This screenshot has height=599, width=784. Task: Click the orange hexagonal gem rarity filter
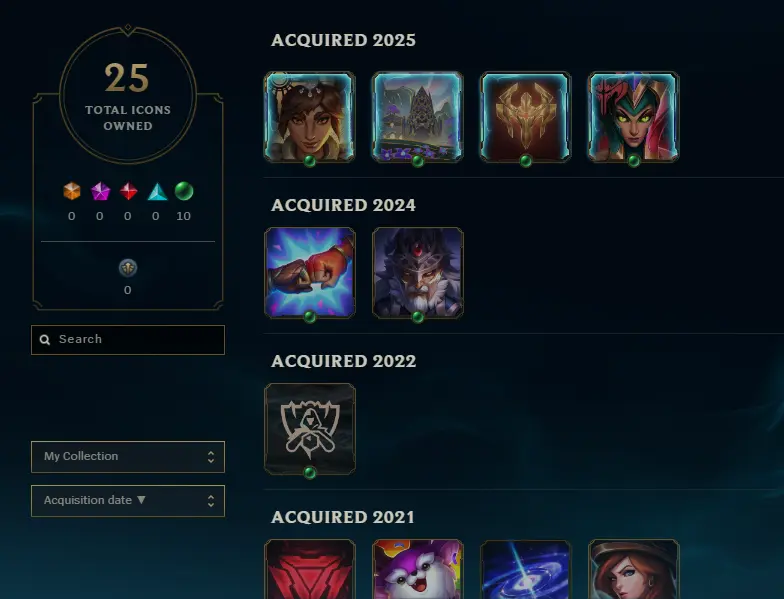tap(72, 191)
